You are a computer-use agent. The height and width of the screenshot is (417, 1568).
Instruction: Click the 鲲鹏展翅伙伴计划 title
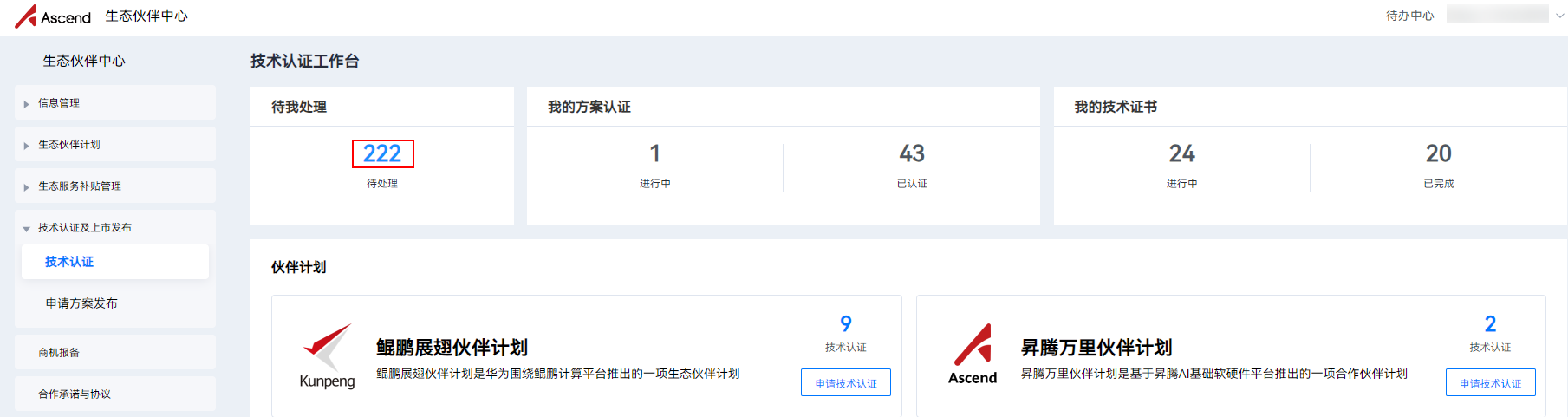[x=452, y=348]
